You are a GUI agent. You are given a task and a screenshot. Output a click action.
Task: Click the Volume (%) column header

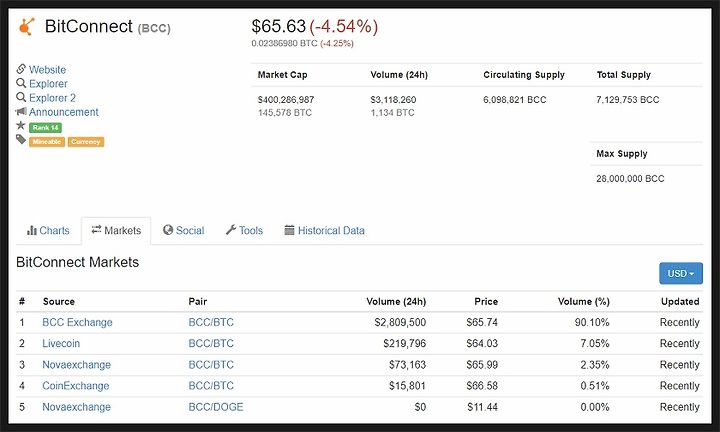584,302
